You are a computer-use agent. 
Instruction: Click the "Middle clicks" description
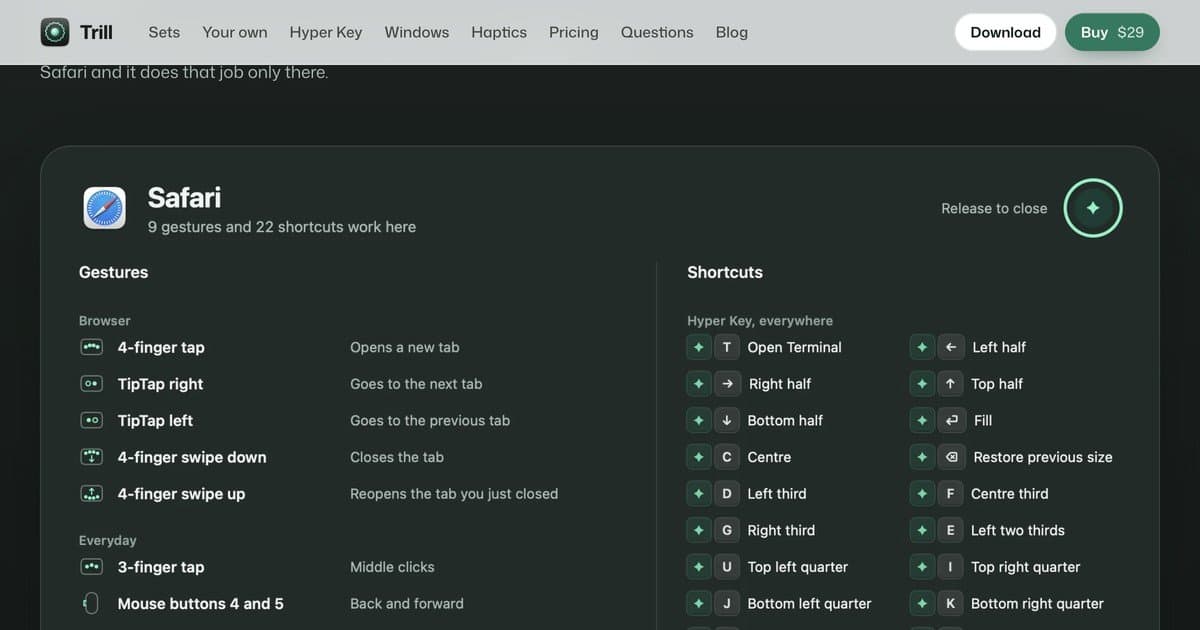tap(392, 567)
